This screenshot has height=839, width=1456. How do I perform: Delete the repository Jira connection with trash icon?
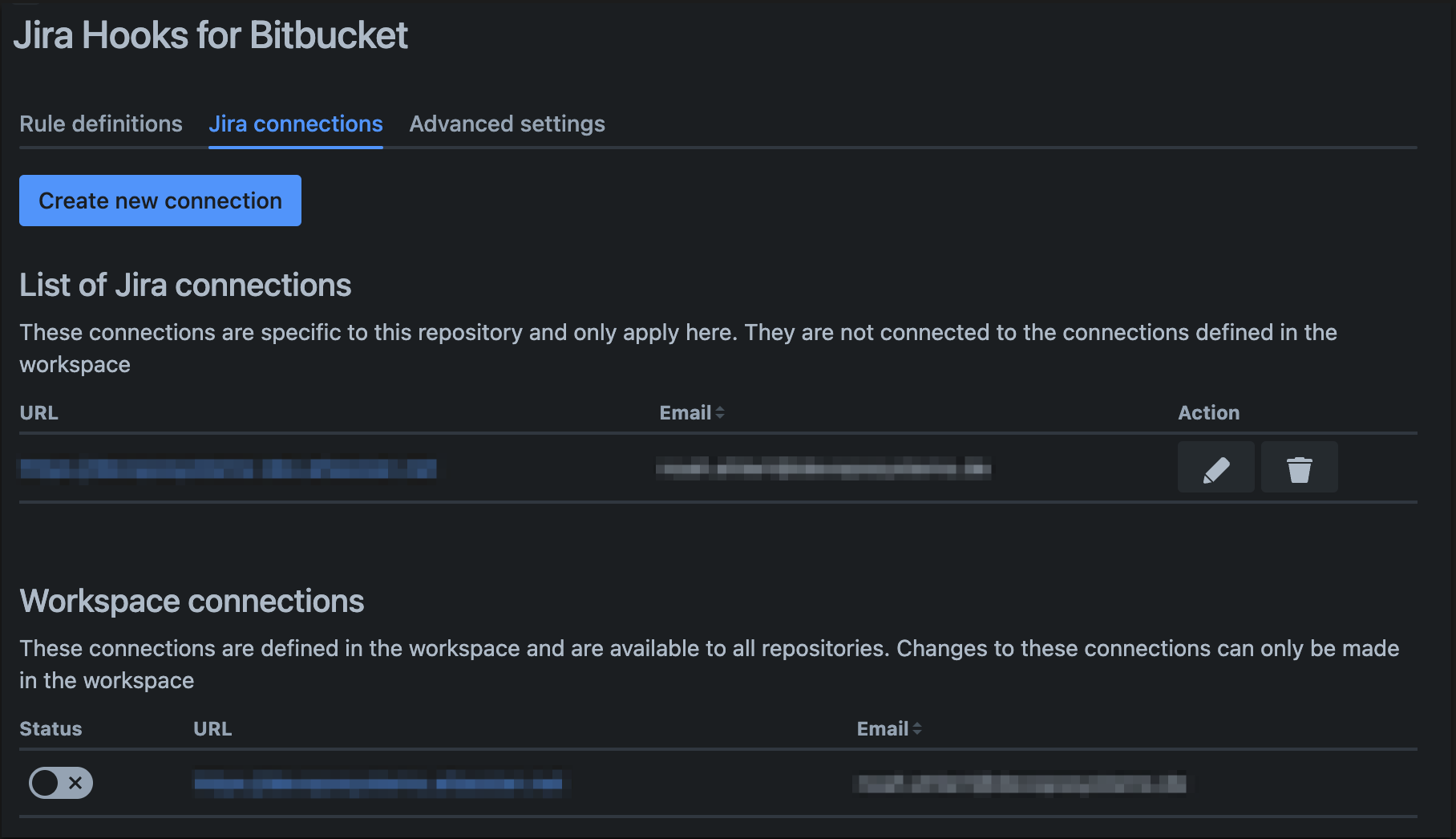coord(1299,468)
